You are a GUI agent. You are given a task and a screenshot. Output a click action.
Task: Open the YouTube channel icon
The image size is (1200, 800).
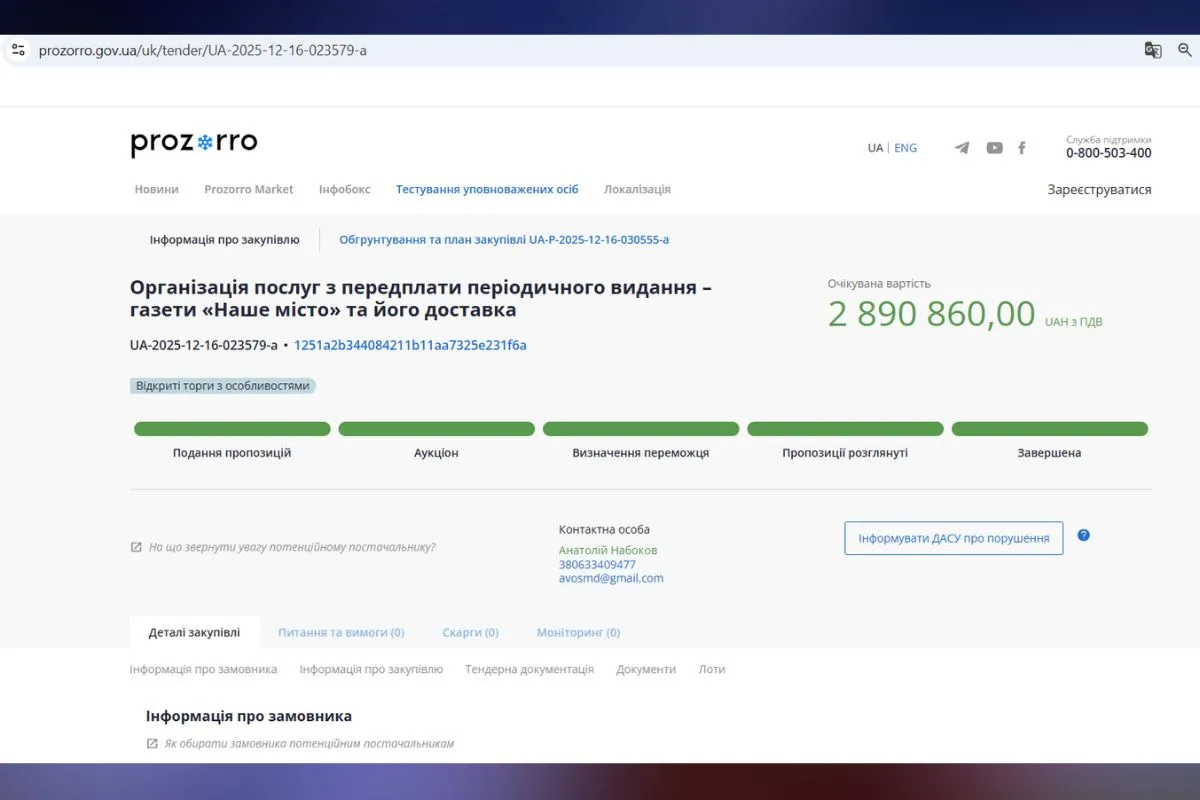pos(994,147)
